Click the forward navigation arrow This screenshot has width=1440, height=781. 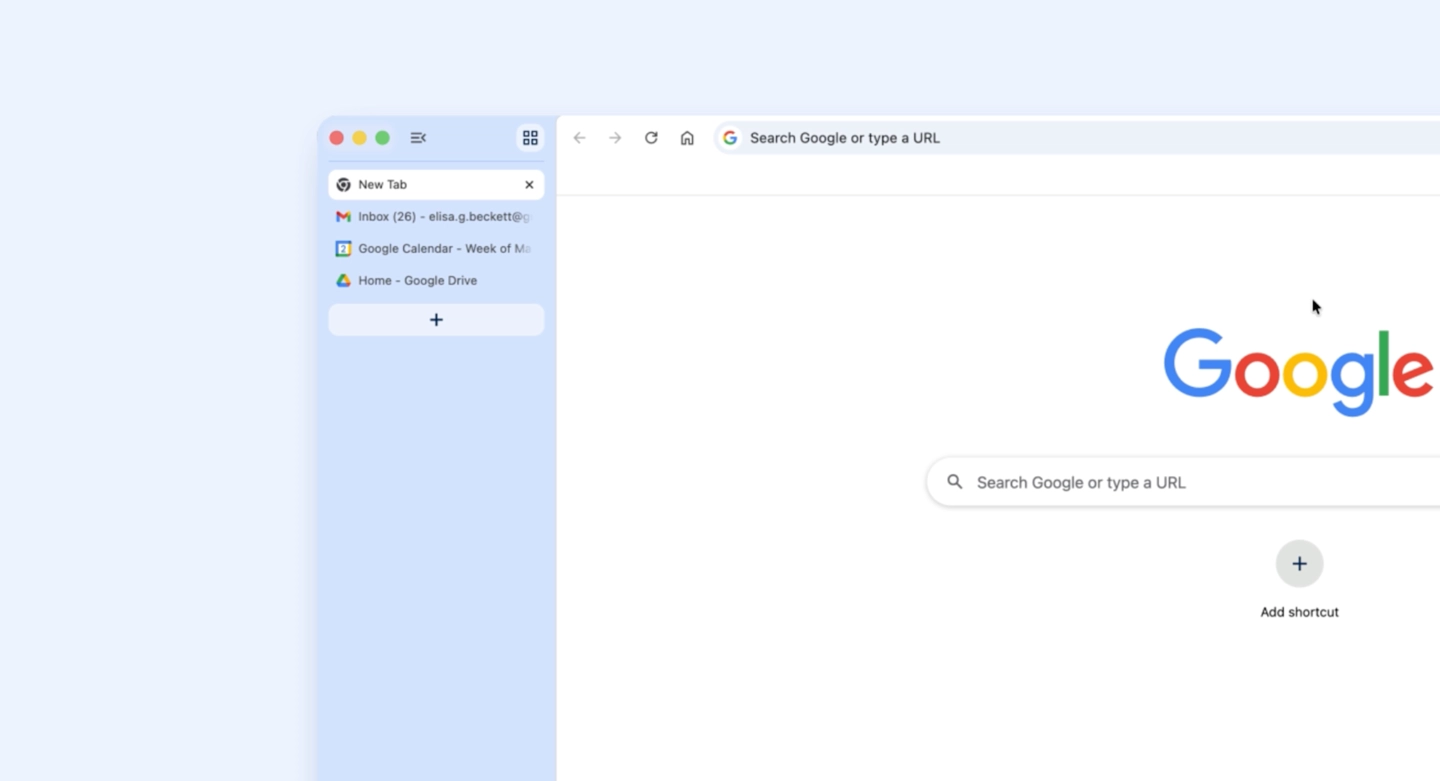click(615, 137)
